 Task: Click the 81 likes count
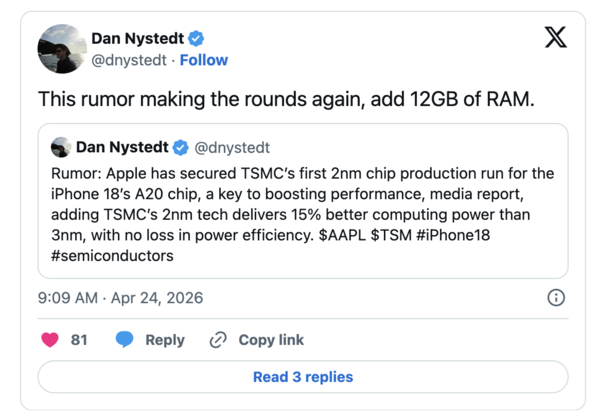[x=79, y=340]
